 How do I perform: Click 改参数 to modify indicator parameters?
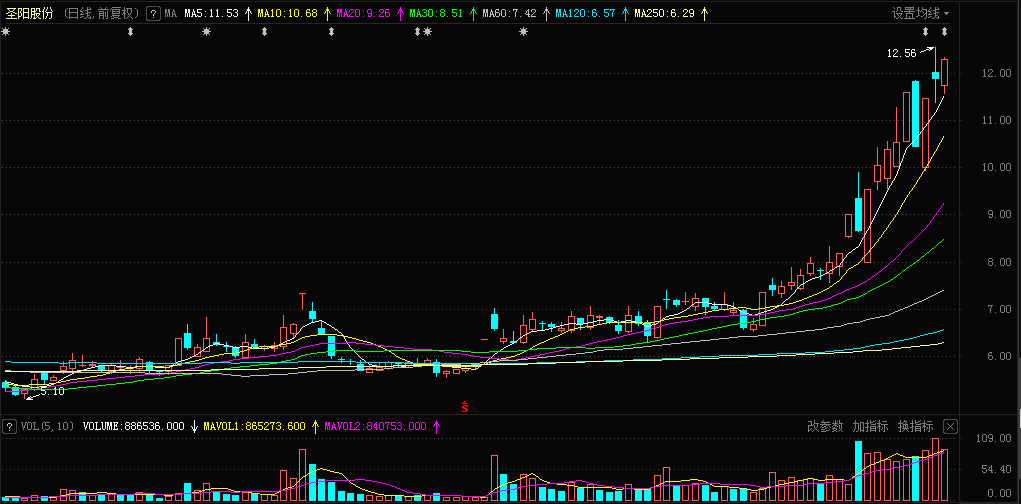[x=825, y=426]
